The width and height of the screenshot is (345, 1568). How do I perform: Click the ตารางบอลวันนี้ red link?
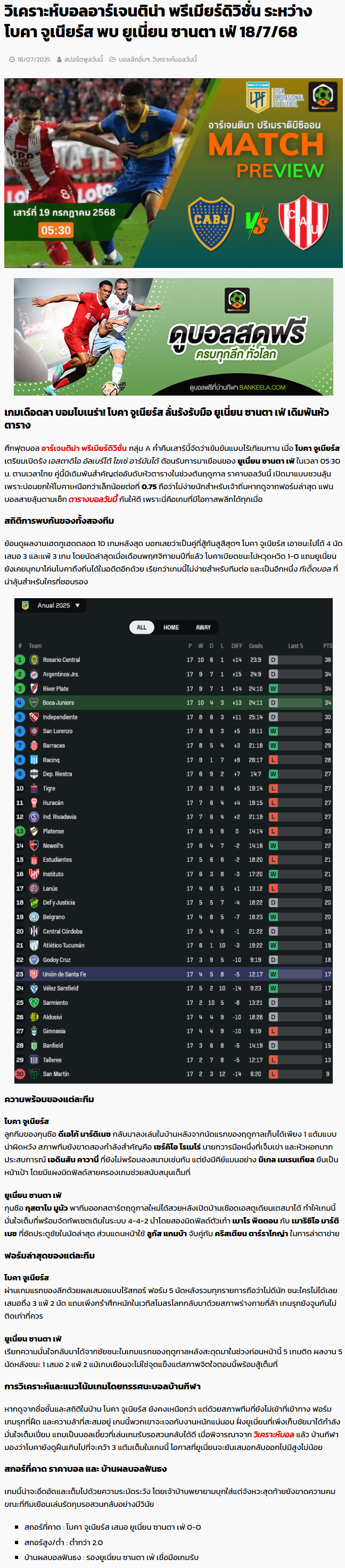click(x=93, y=499)
